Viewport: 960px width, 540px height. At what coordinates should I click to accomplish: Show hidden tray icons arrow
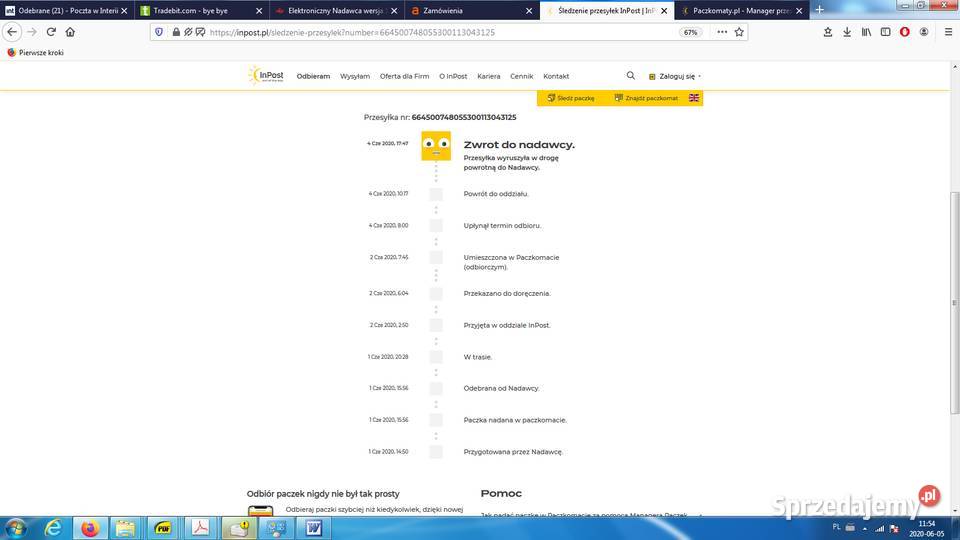point(864,528)
